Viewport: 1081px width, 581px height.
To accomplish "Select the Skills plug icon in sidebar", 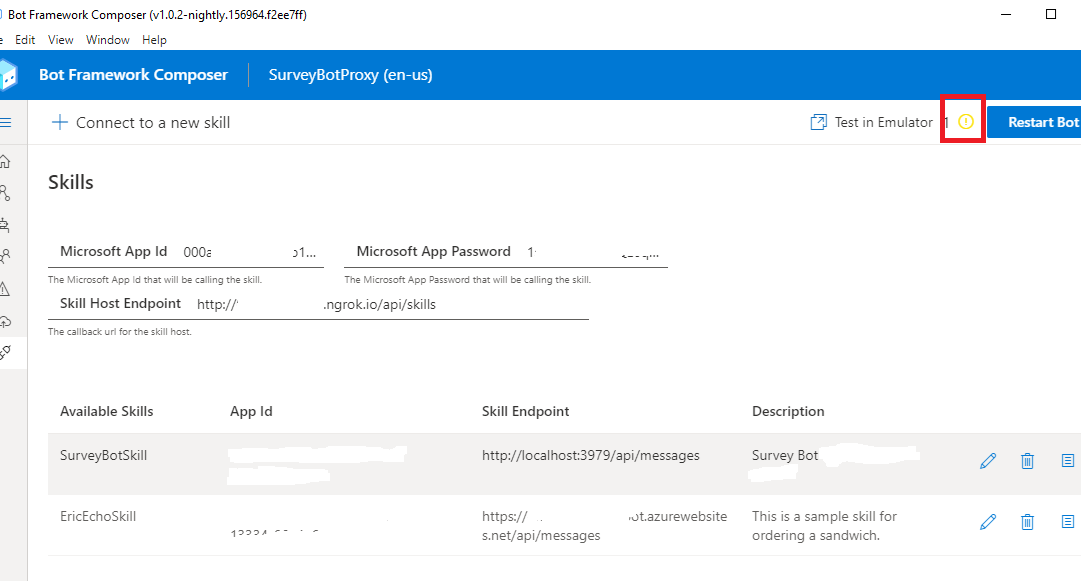I will [x=6, y=353].
